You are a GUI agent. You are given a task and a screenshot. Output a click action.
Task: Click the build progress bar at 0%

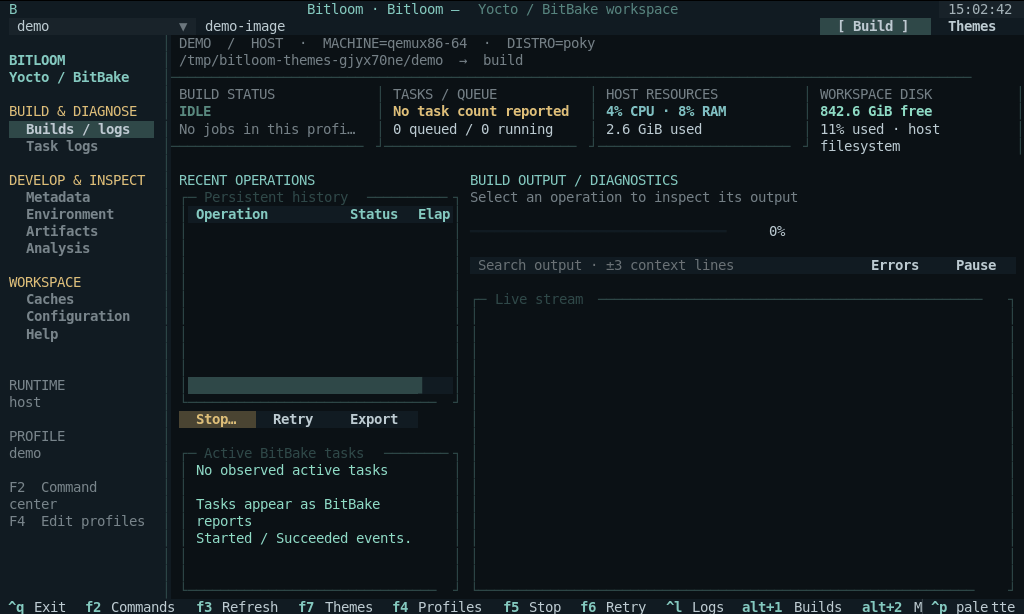point(598,231)
